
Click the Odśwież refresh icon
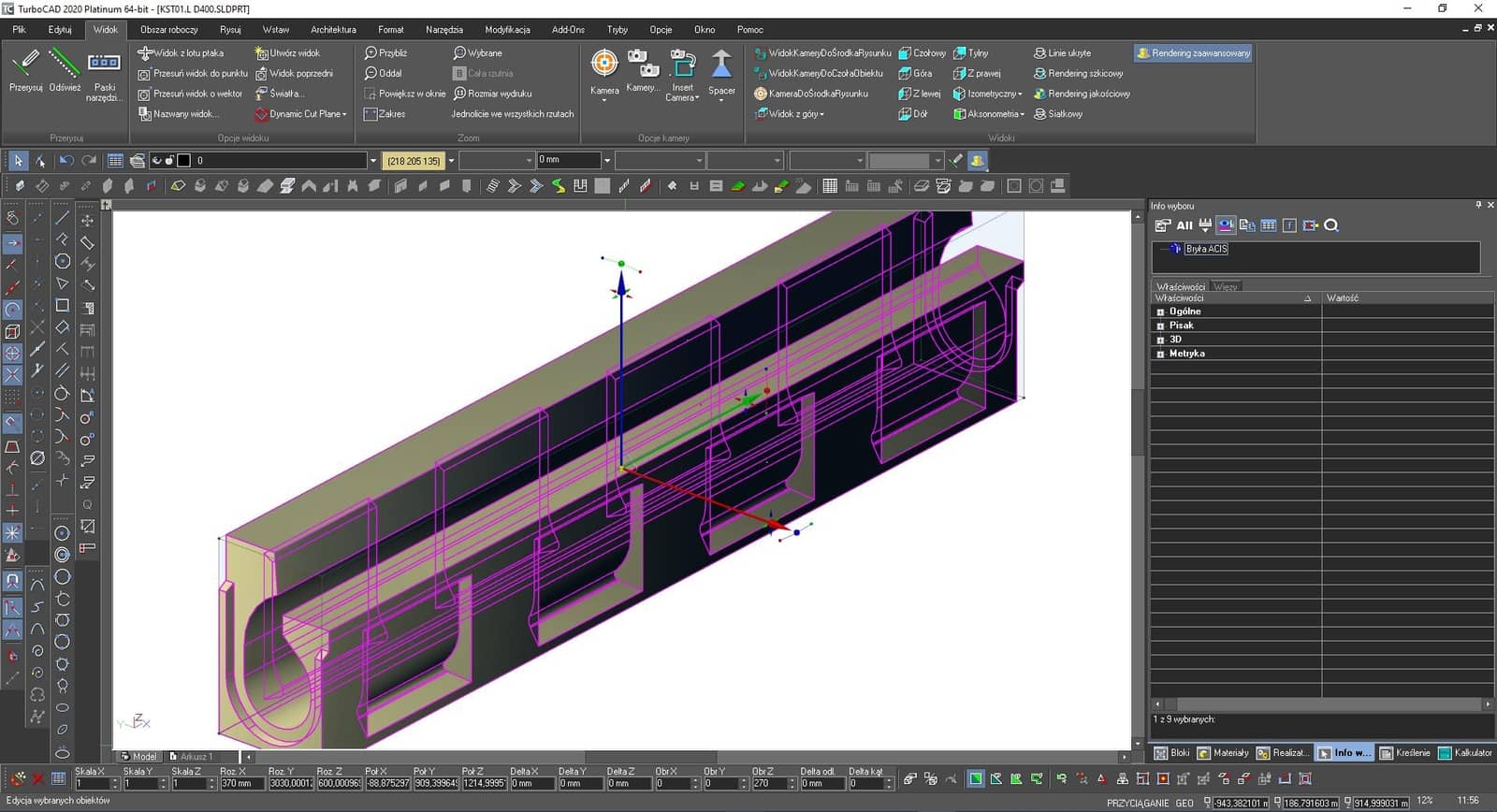[65, 64]
